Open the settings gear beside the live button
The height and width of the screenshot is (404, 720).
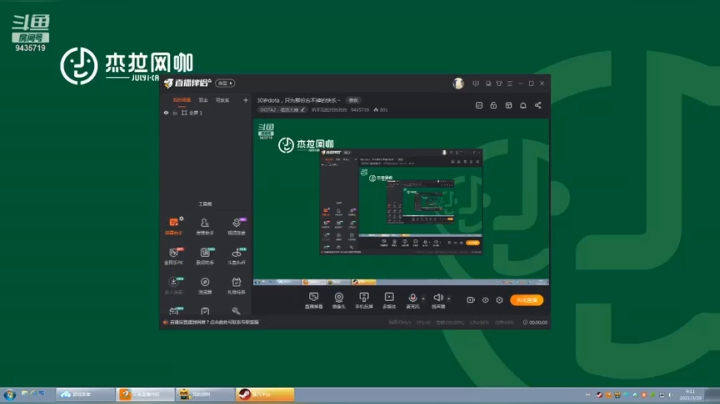[500, 300]
